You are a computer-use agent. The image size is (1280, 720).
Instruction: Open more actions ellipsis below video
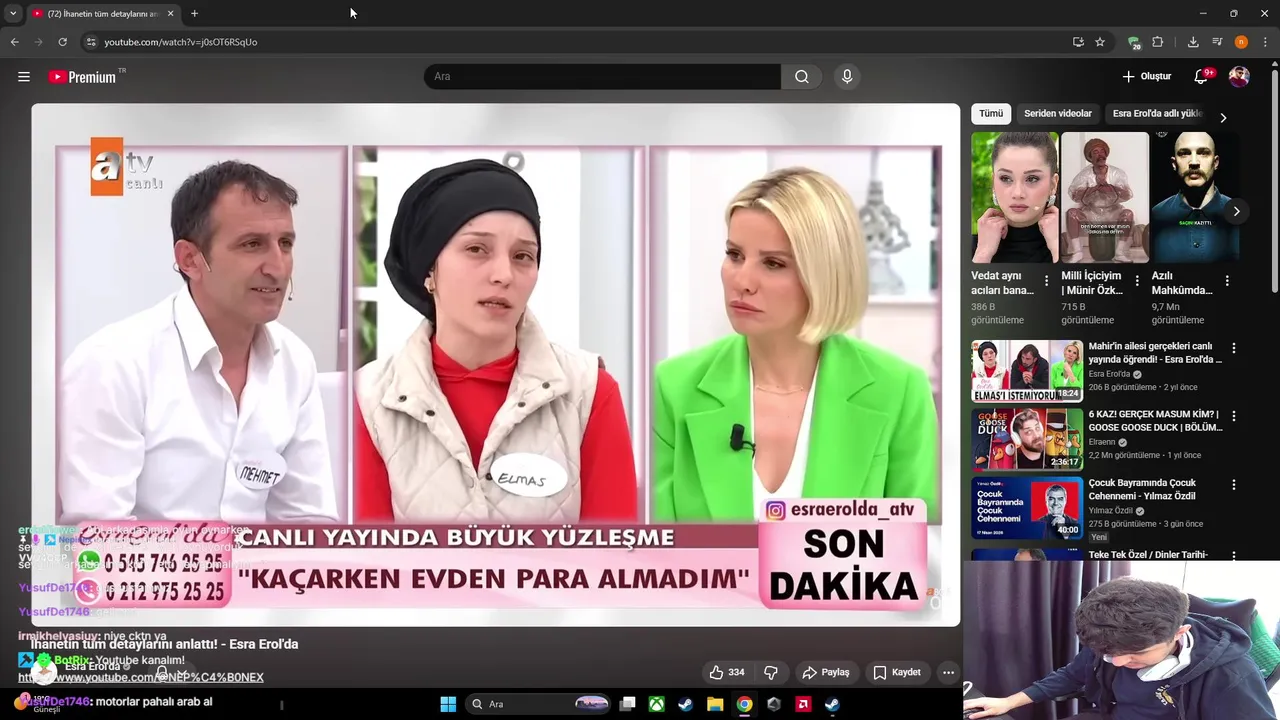[x=948, y=672]
